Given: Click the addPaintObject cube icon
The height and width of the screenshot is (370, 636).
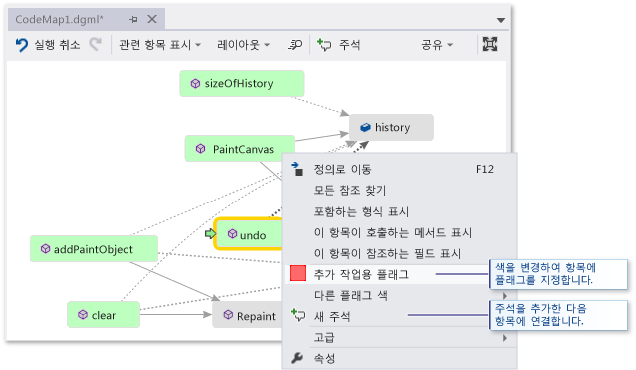Looking at the screenshot, I should click(x=45, y=248).
